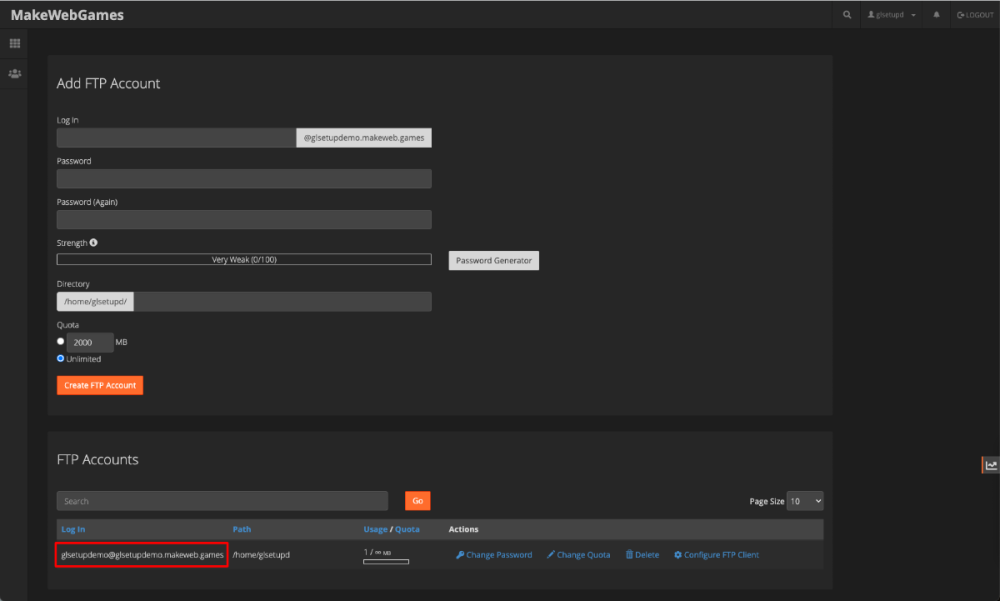
Task: Select the 2000 MB quota radio button
Action: click(x=61, y=341)
